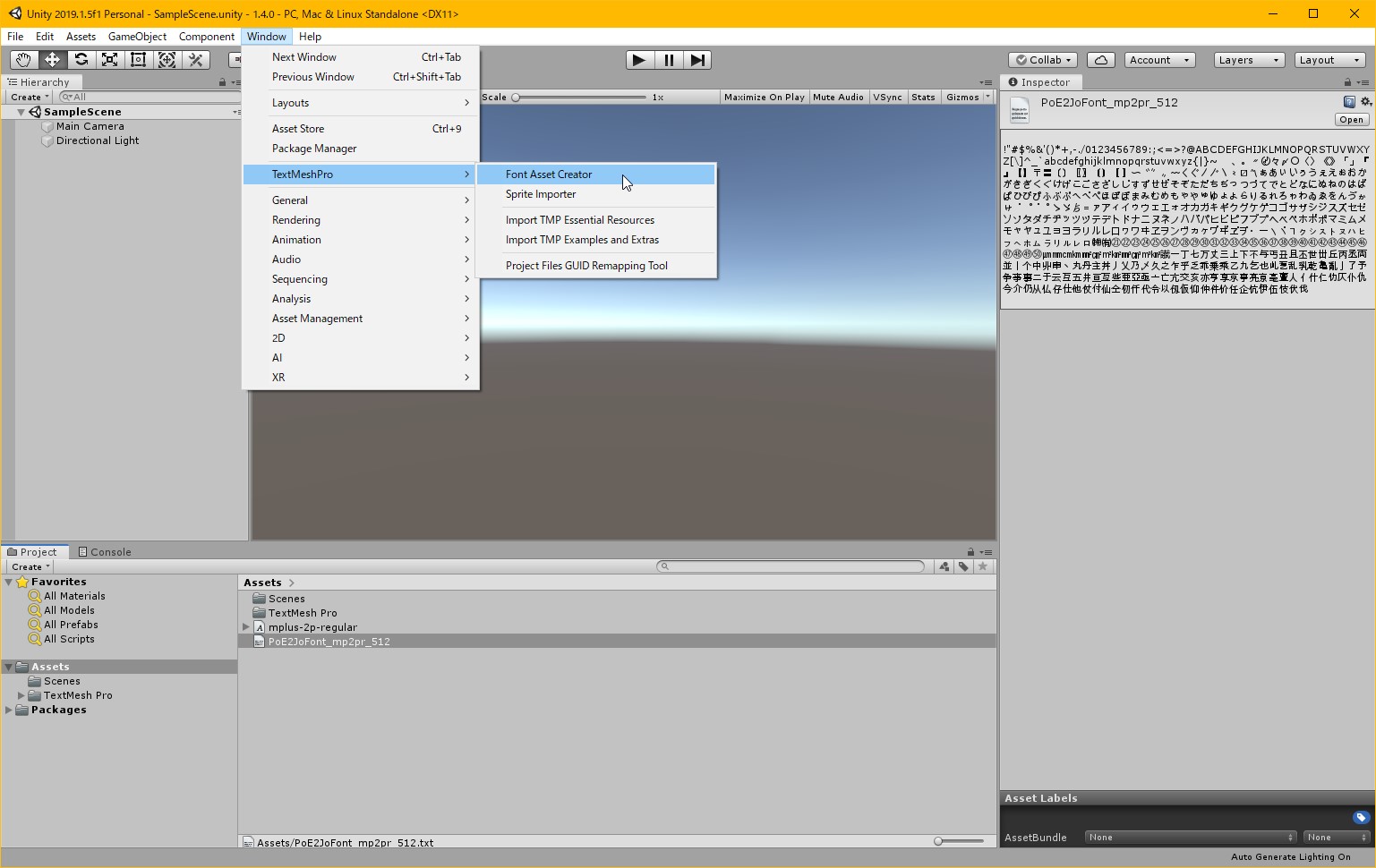Save search star icon in Project
Screen dimensions: 1376x868
point(983,566)
